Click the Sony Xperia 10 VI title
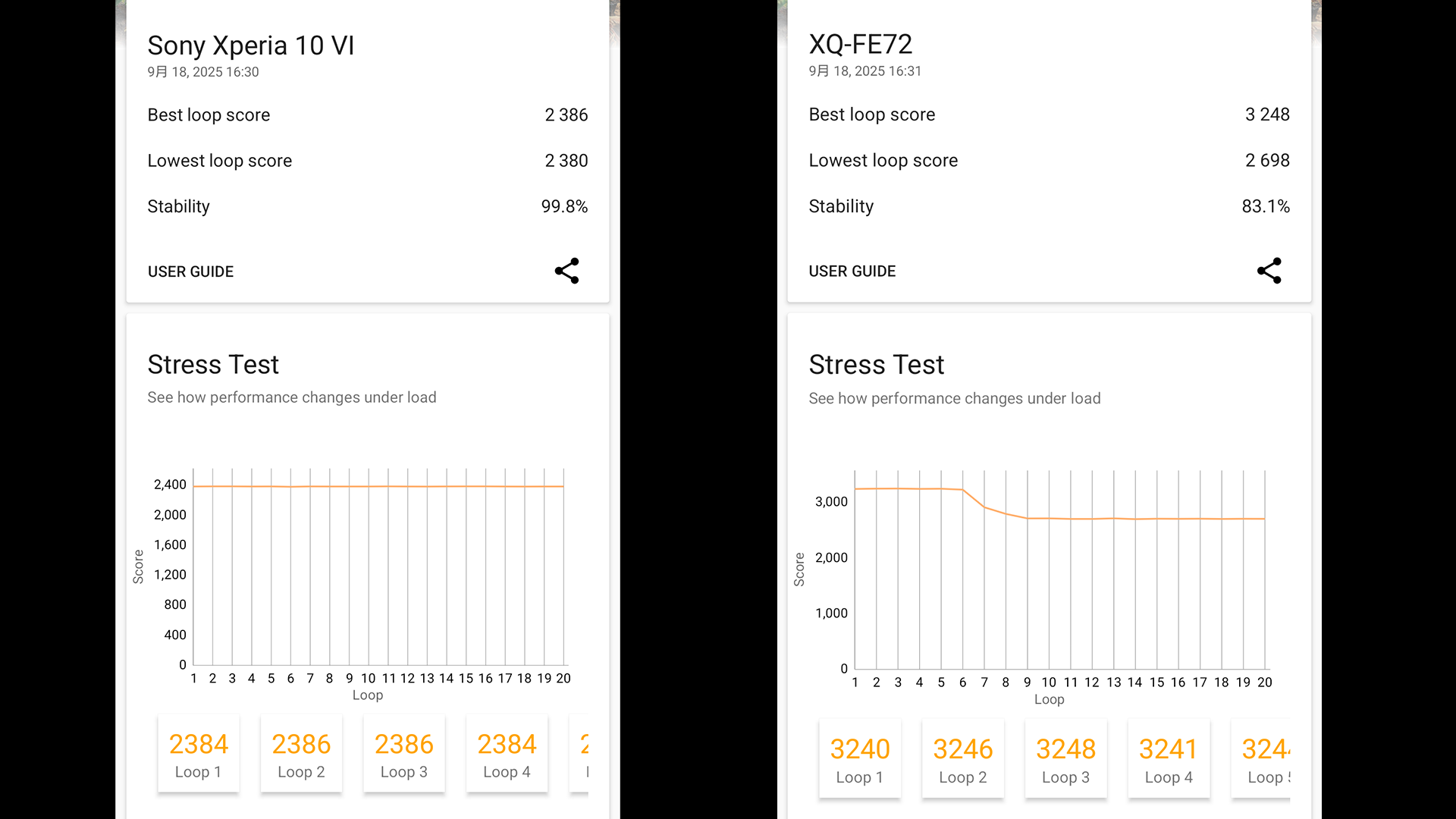Viewport: 1456px width, 819px height. 251,45
